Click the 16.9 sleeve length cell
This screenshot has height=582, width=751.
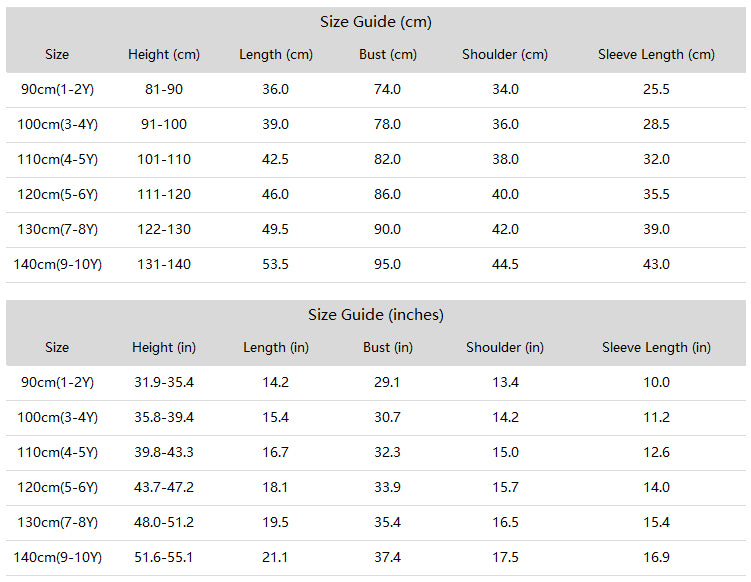coord(656,558)
